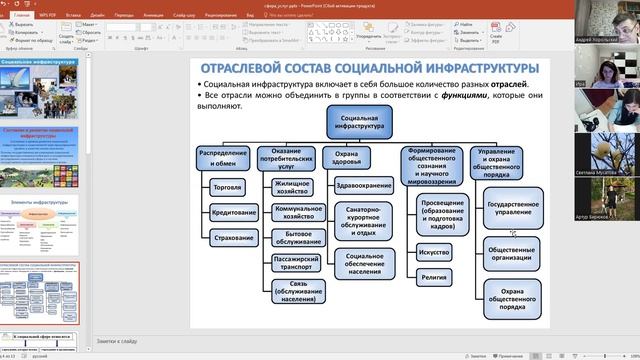Open the Слайд-шоу (Slide Show) ribbon tab
The height and width of the screenshot is (360, 640).
(x=184, y=15)
